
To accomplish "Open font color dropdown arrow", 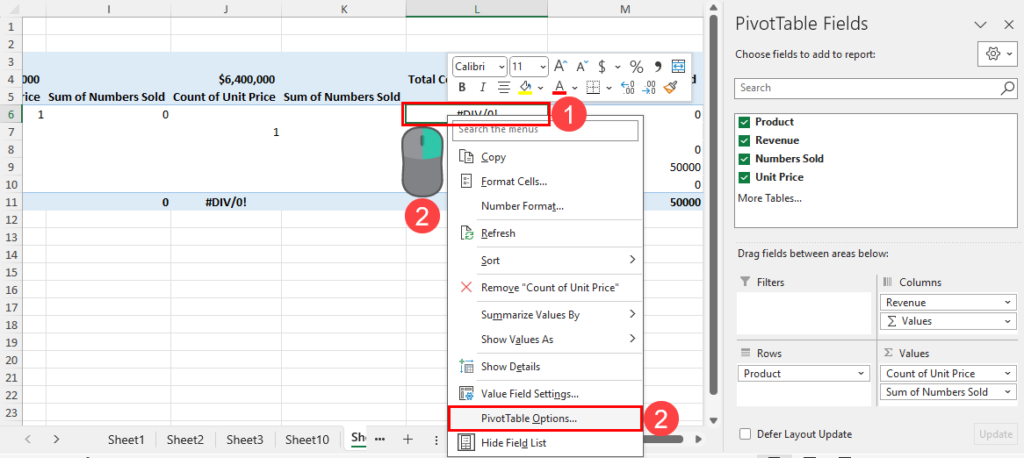I will coord(575,88).
